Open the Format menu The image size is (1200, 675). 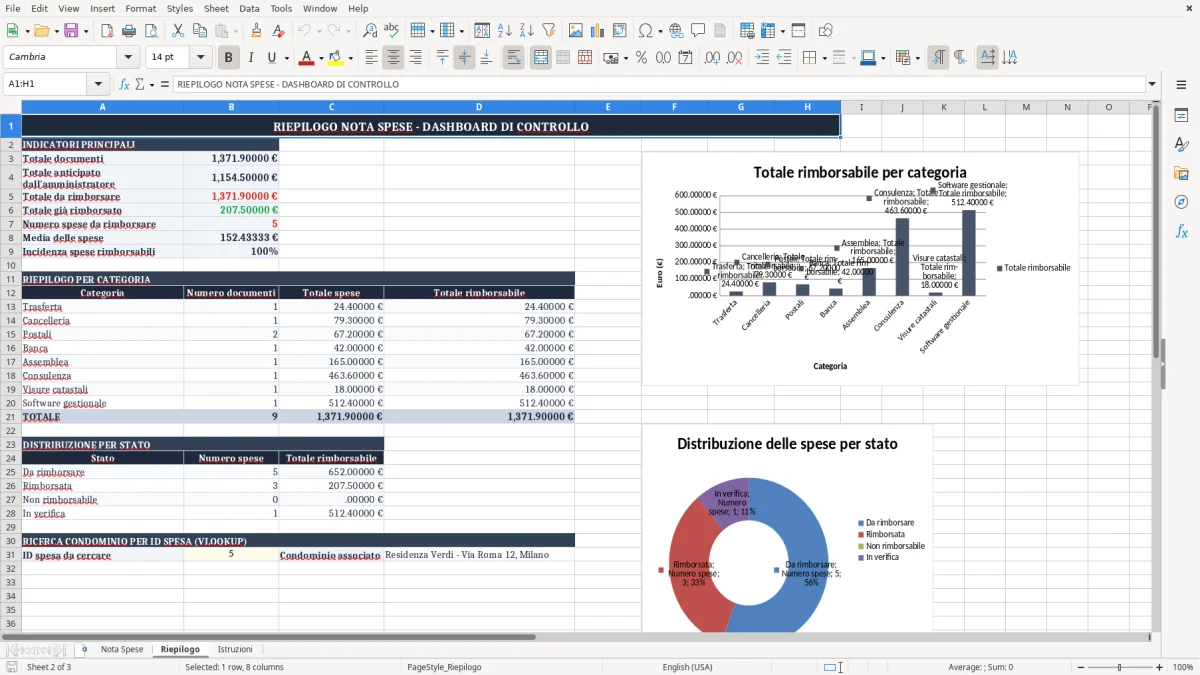(140, 8)
